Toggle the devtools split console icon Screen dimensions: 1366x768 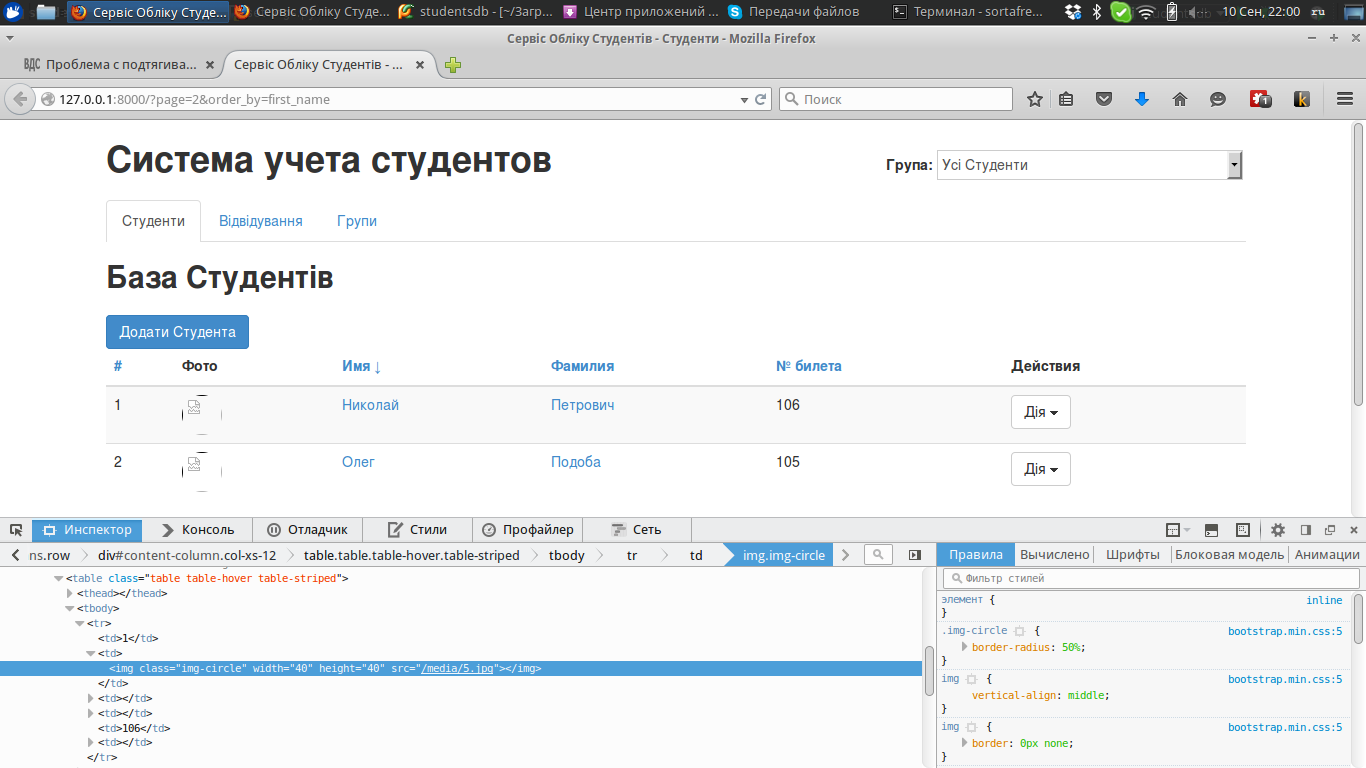click(x=1211, y=530)
